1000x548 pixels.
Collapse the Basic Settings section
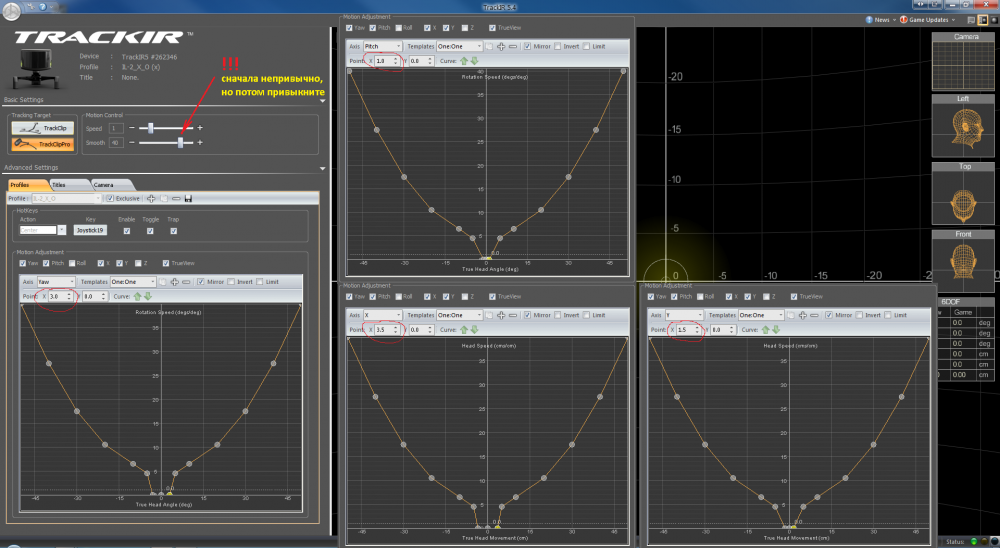[323, 100]
